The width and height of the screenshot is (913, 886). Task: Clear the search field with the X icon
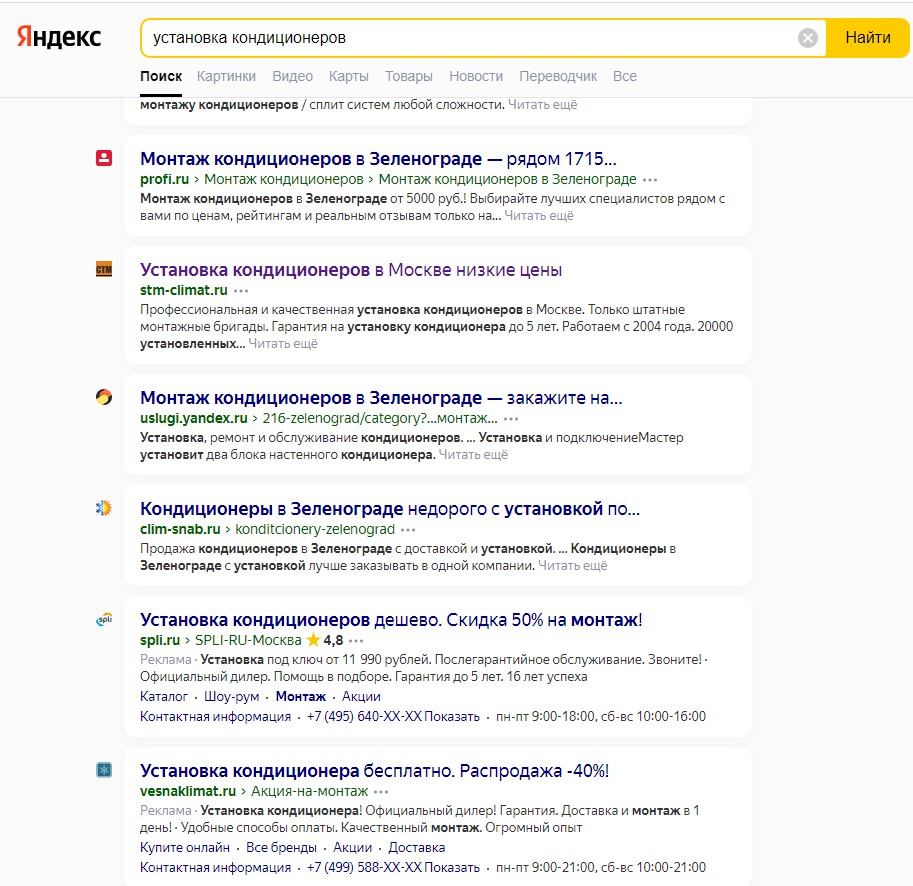pyautogui.click(x=808, y=39)
